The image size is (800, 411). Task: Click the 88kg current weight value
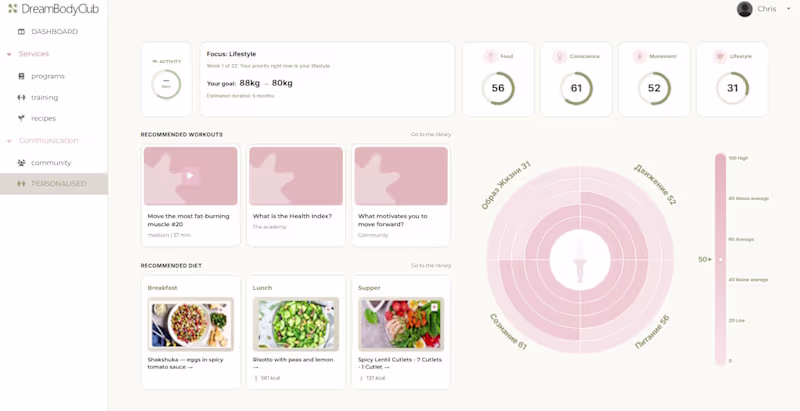[x=249, y=83]
